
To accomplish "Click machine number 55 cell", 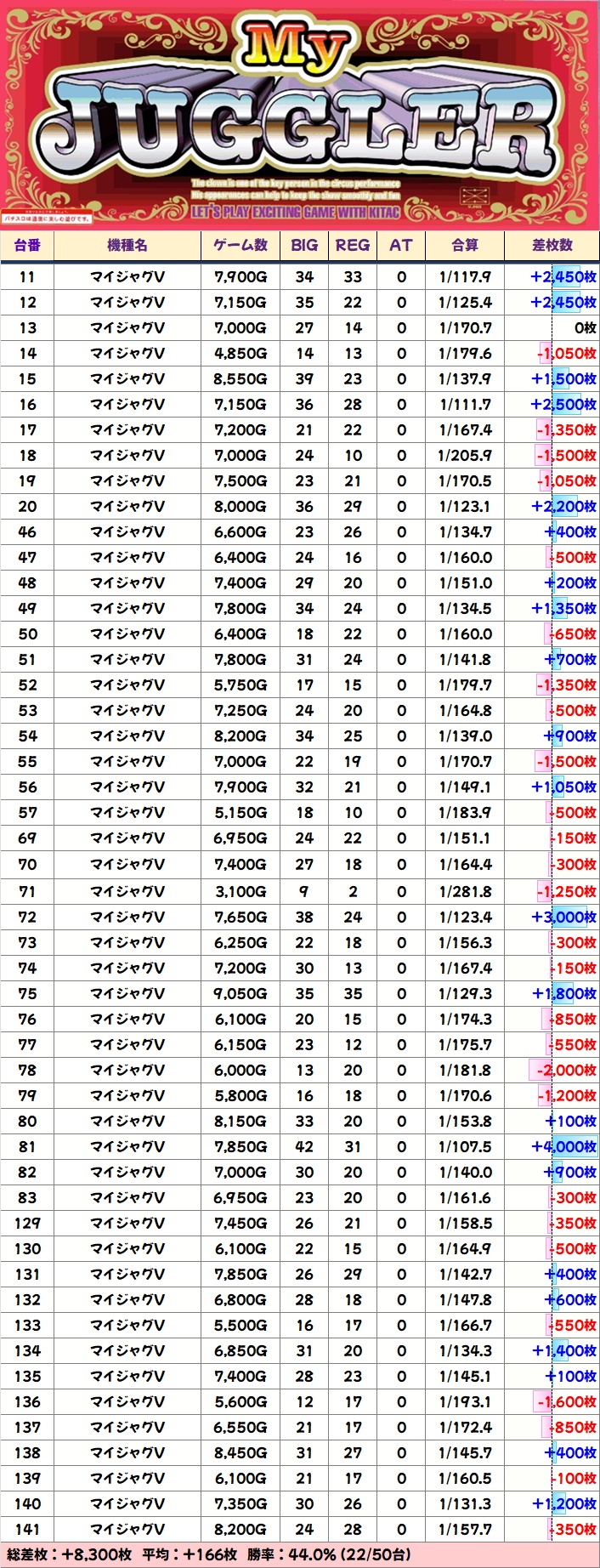I will pyautogui.click(x=27, y=761).
